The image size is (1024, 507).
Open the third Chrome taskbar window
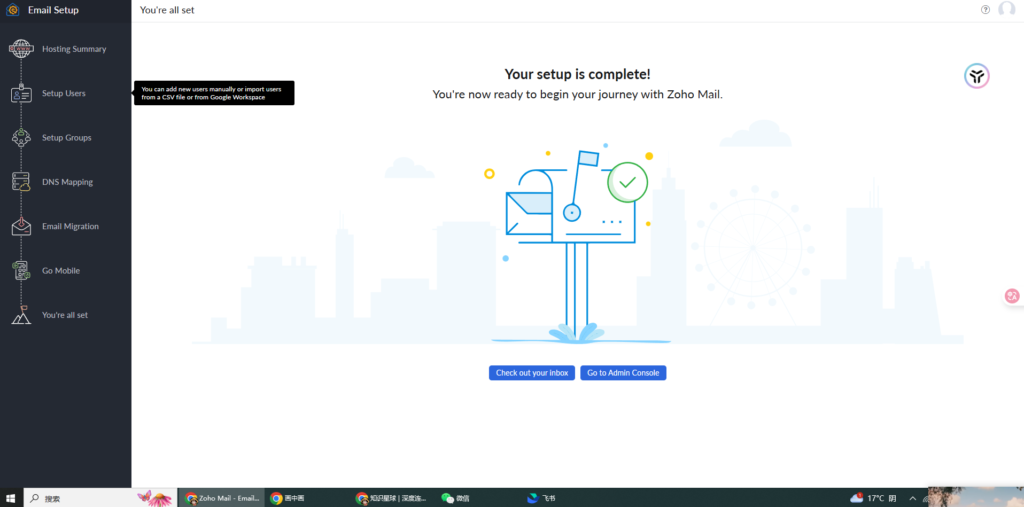[x=392, y=498]
